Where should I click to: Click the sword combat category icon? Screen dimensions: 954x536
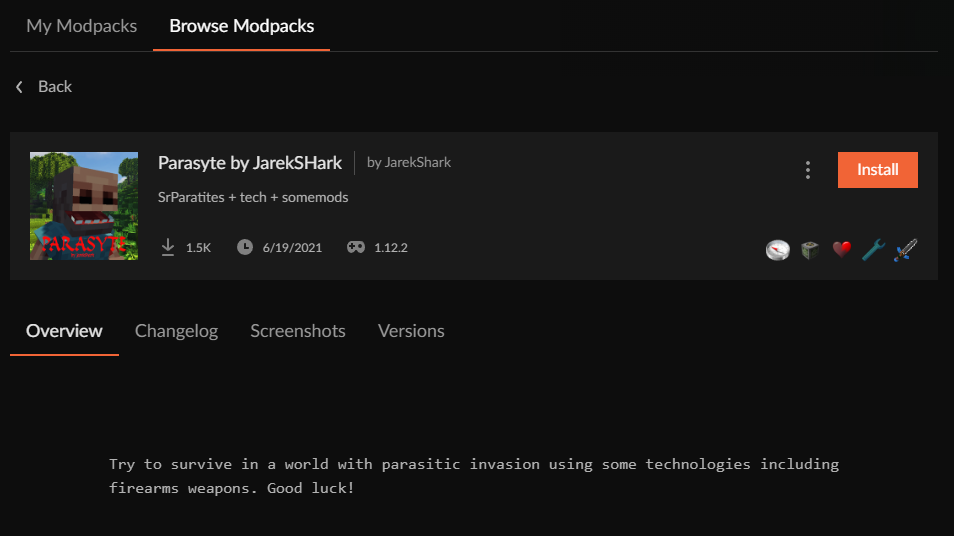pyautogui.click(x=905, y=250)
